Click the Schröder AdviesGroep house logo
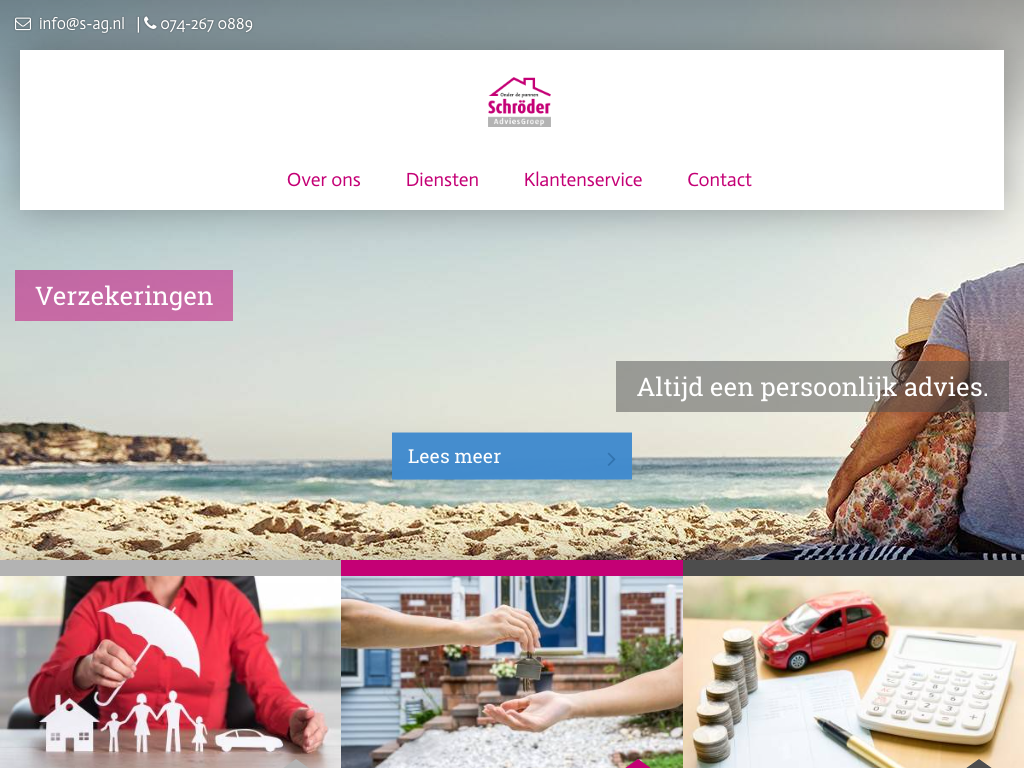The height and width of the screenshot is (768, 1024). point(519,102)
